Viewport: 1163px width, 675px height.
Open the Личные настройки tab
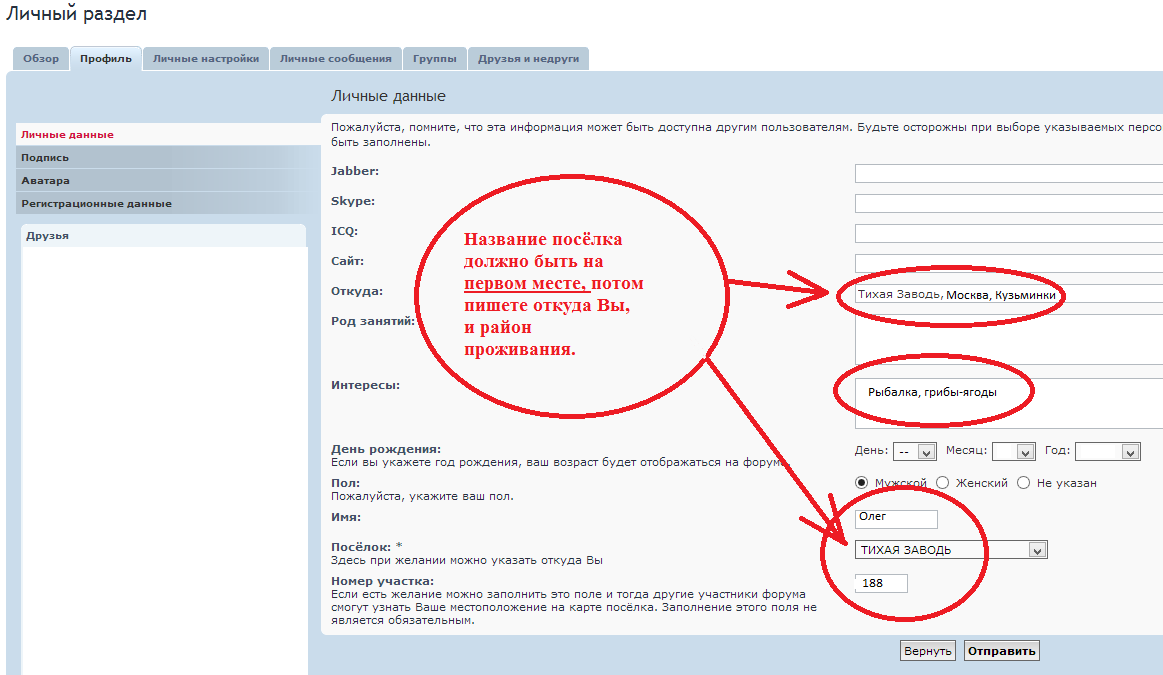[206, 59]
